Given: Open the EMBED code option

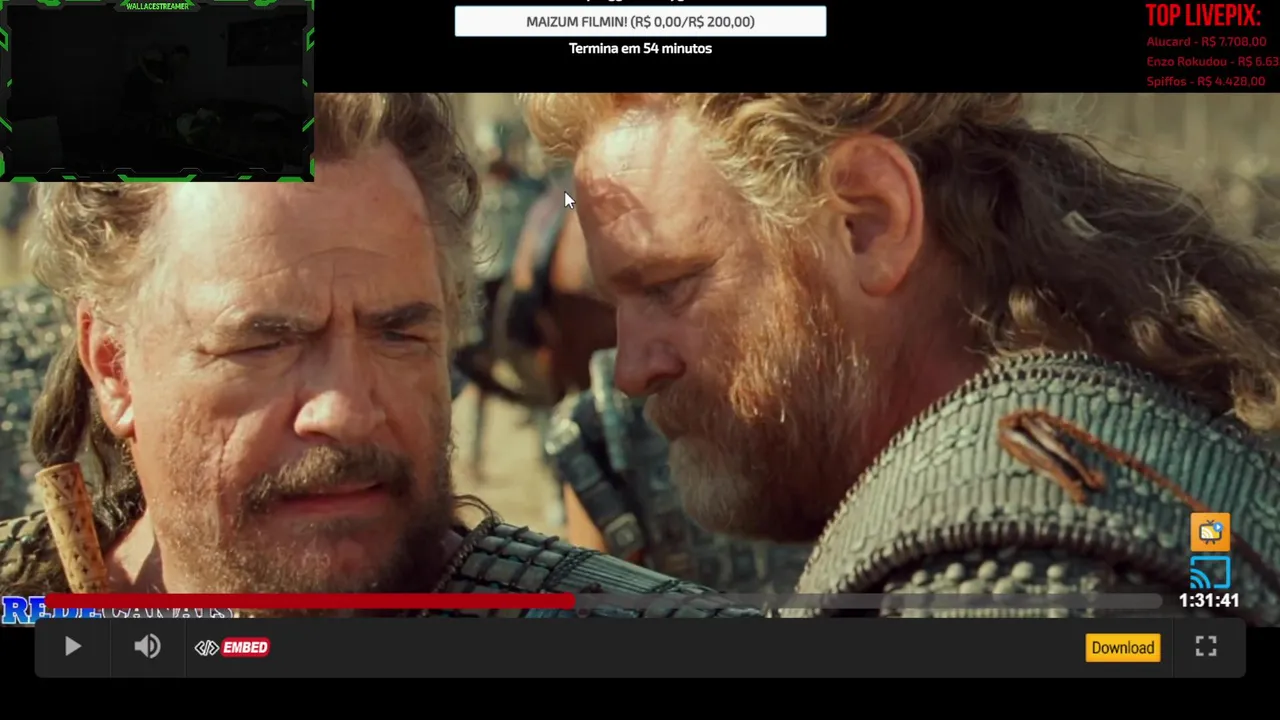Looking at the screenshot, I should [232, 648].
